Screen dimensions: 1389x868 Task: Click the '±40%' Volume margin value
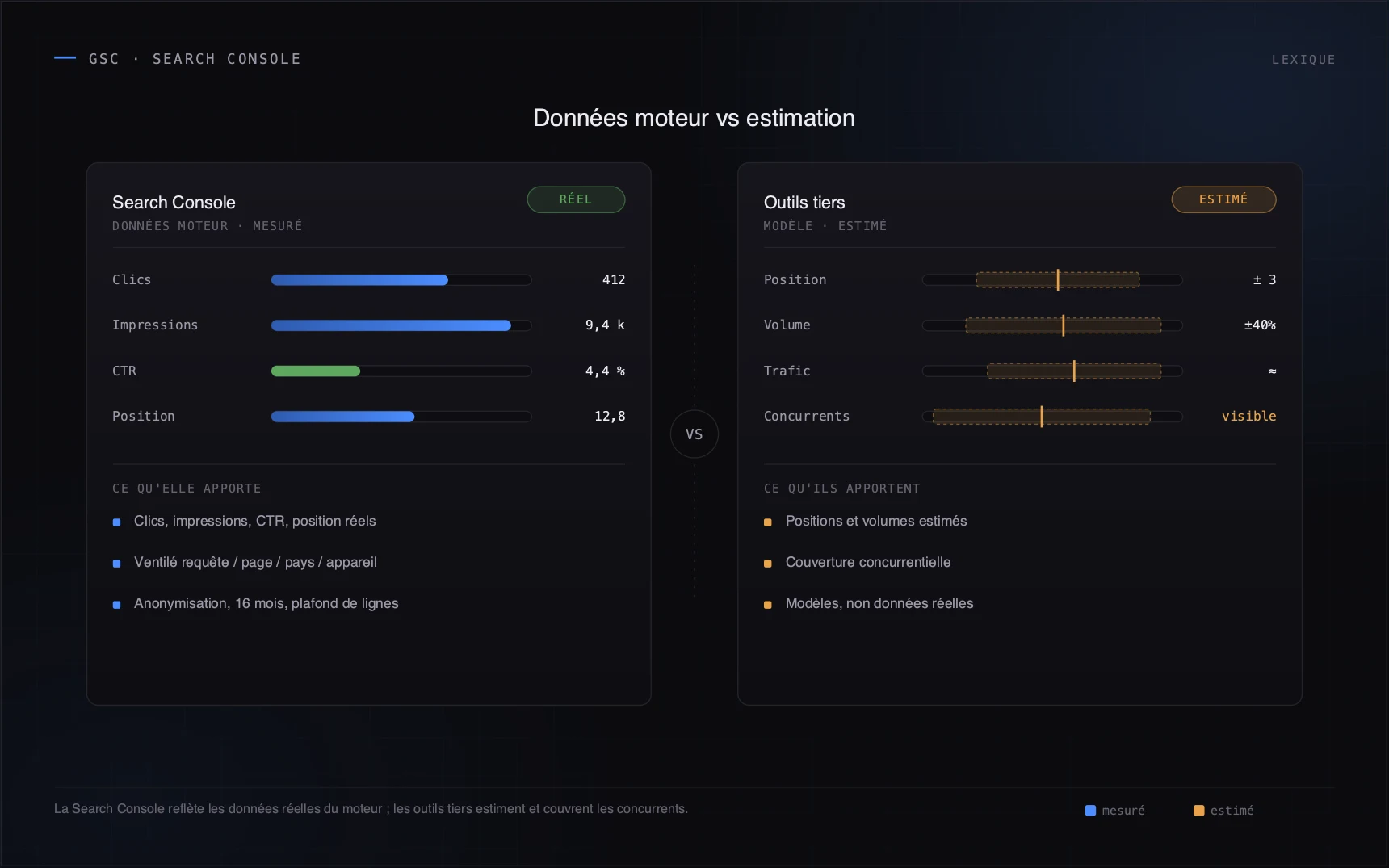(1260, 325)
